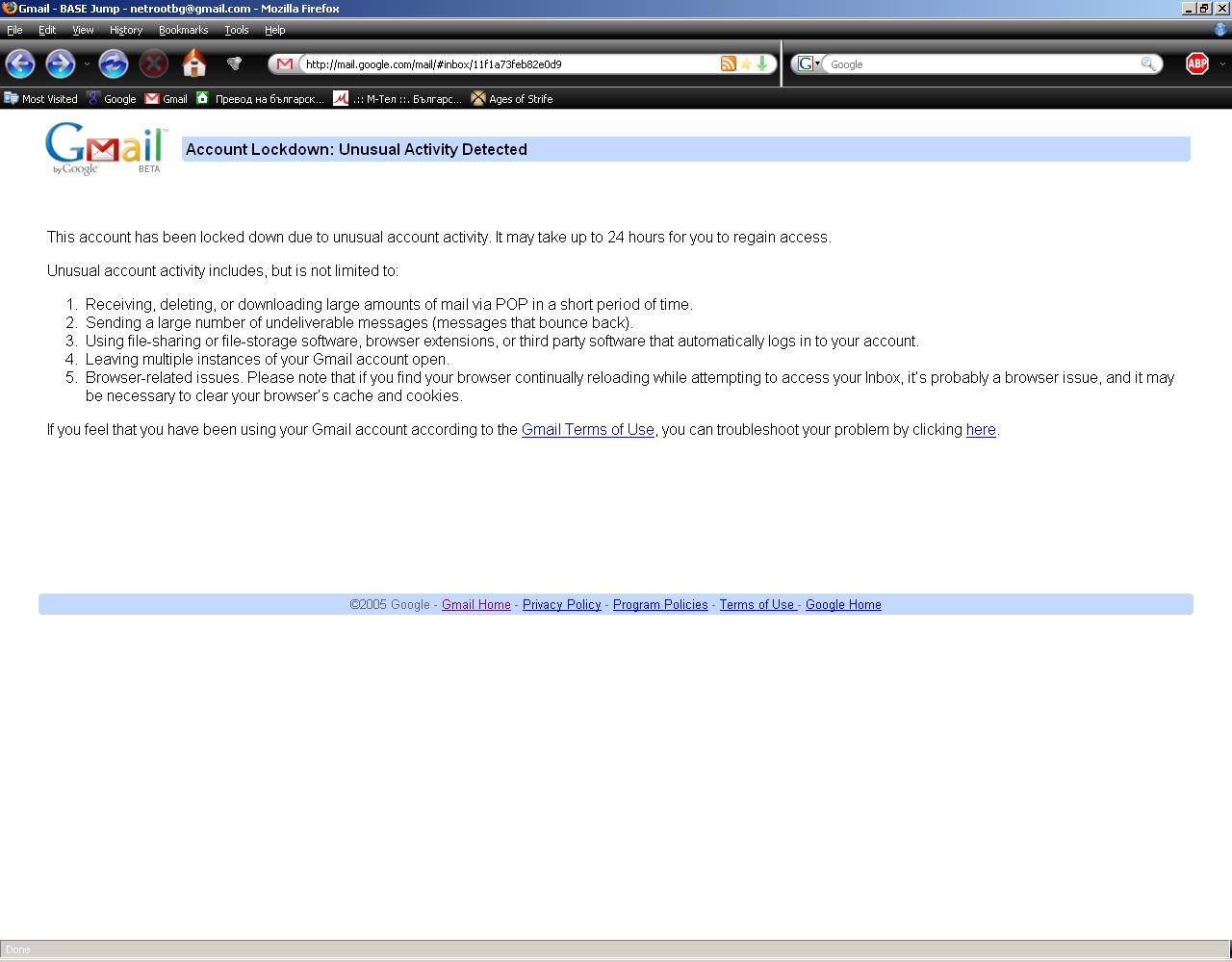Open the Ages of Strife bookmark

pos(511,98)
